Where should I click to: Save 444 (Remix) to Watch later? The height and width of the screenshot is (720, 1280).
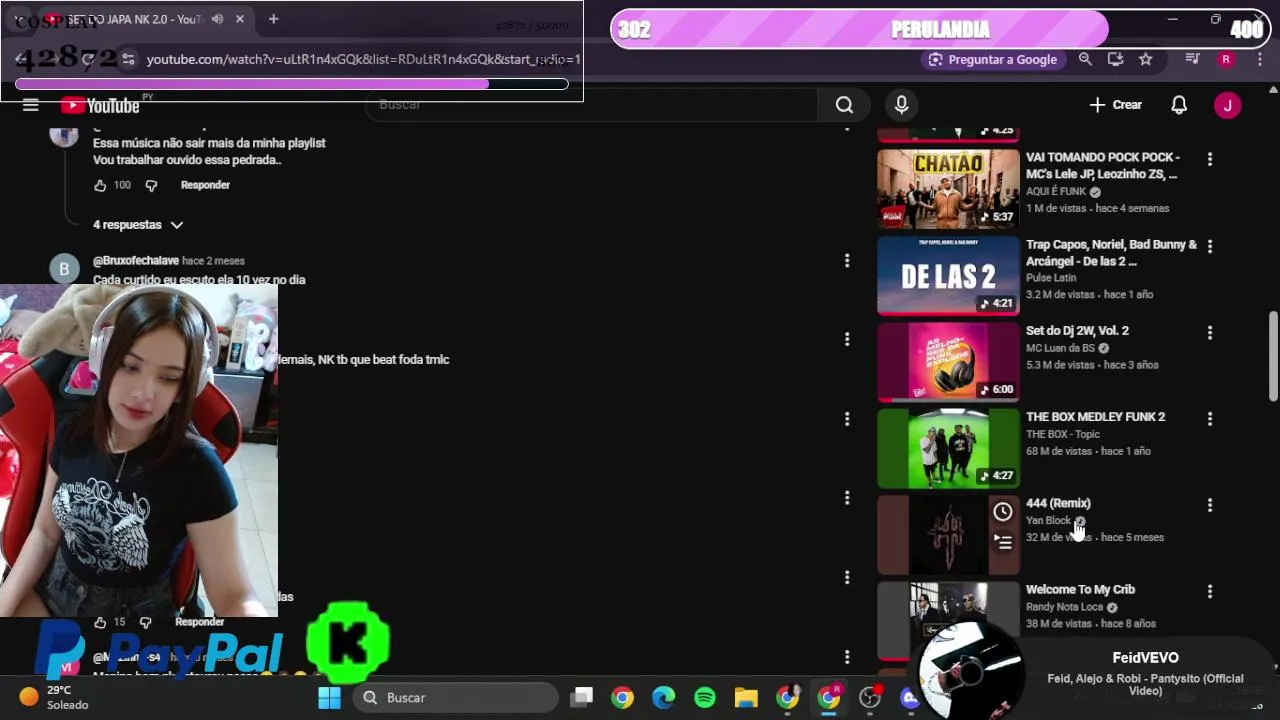click(1003, 512)
